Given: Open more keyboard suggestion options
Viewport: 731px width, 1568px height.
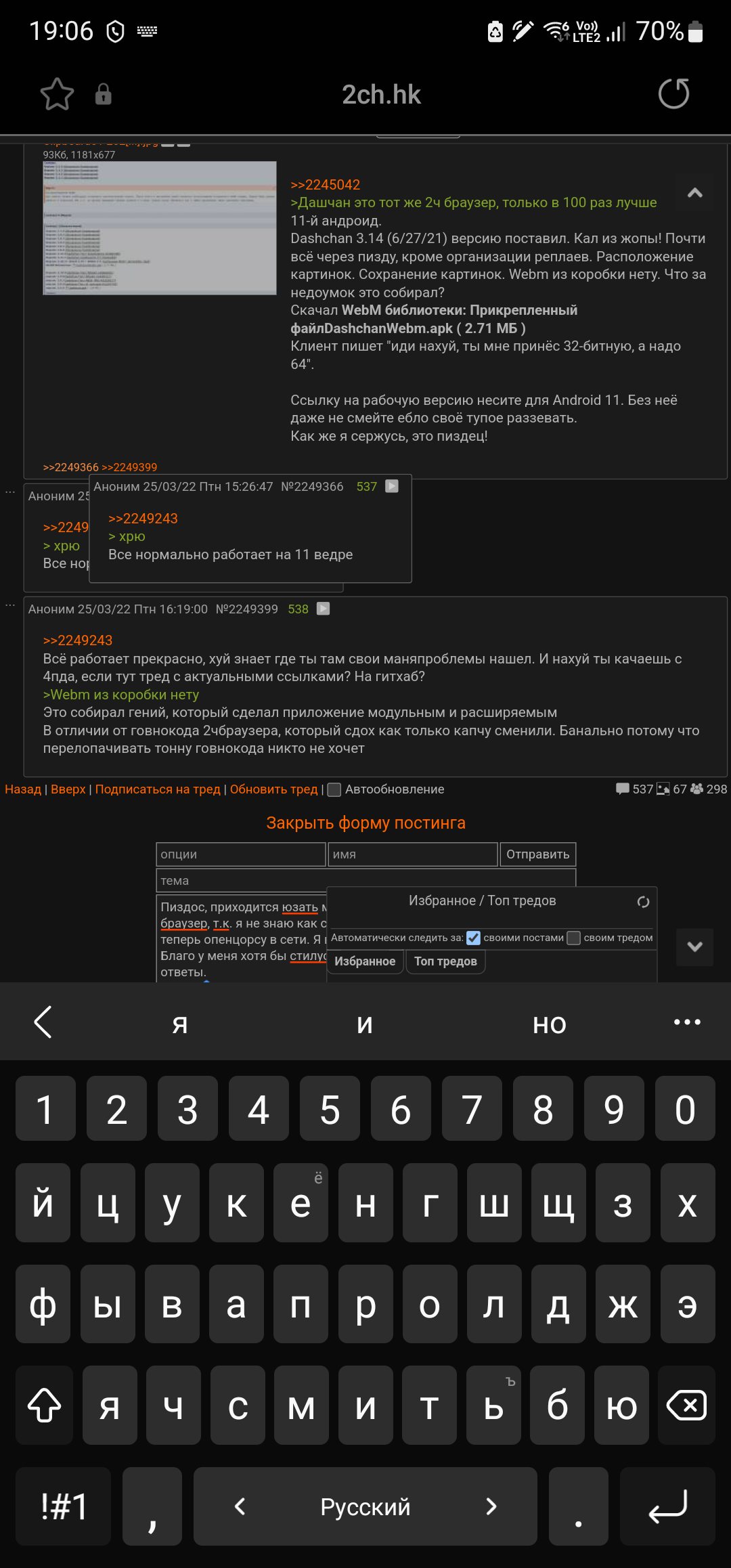Looking at the screenshot, I should tap(687, 1022).
